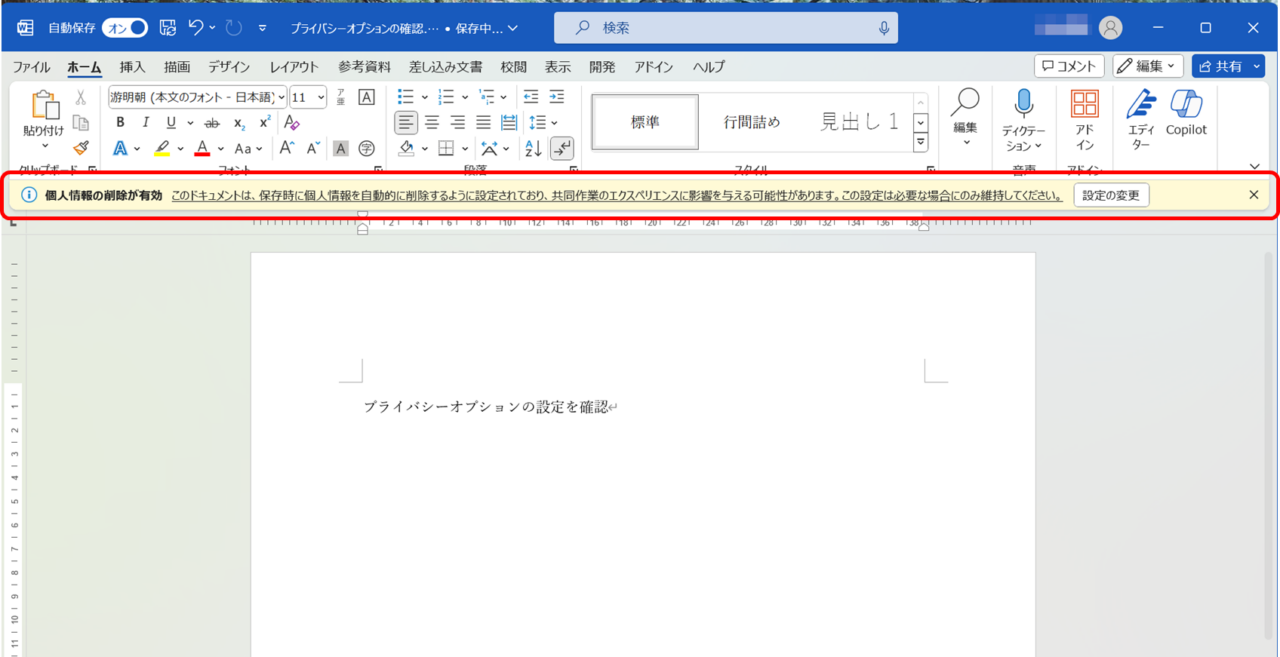
Task: Open the ファイル menu tab
Action: tap(31, 67)
